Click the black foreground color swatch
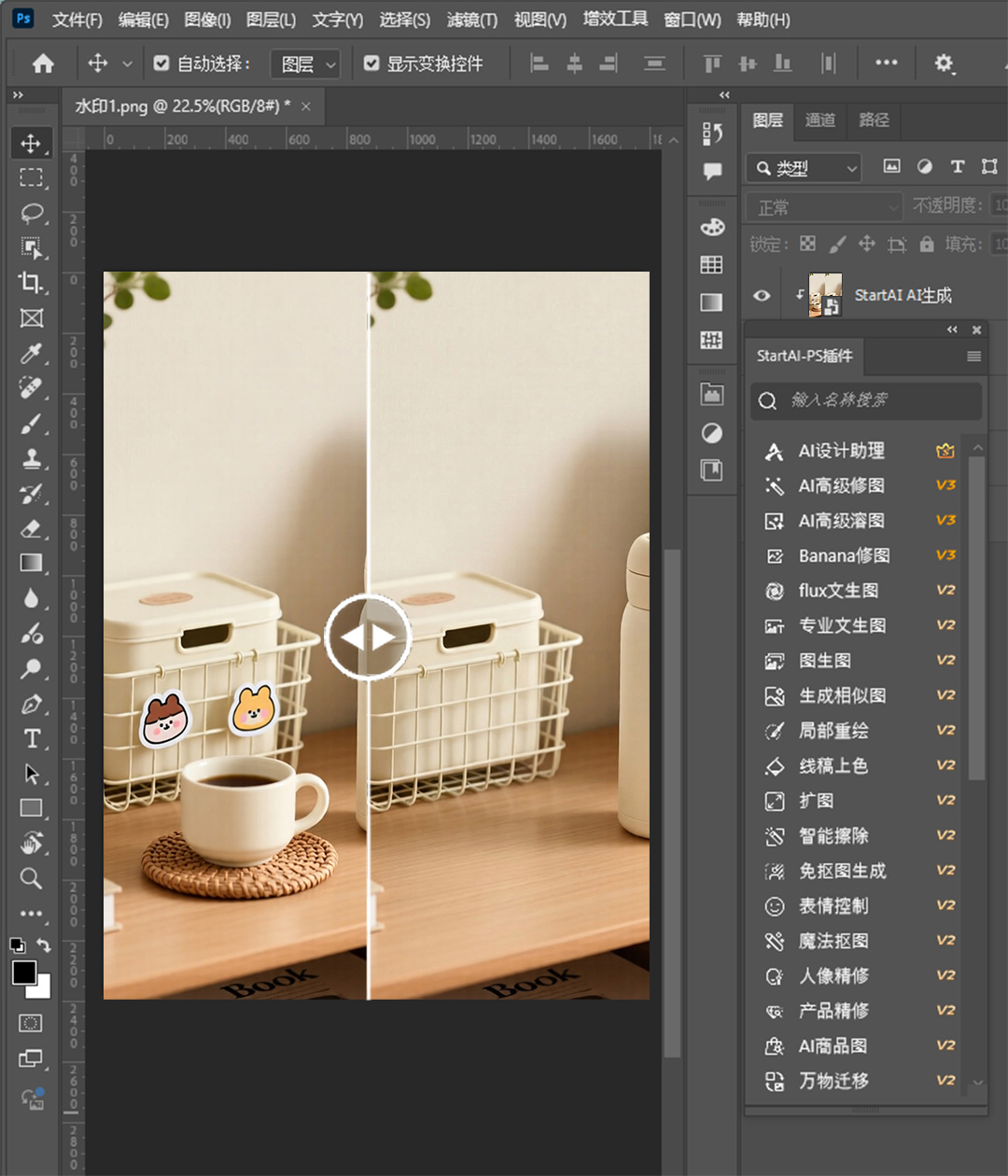The image size is (1008, 1176). pyautogui.click(x=24, y=973)
